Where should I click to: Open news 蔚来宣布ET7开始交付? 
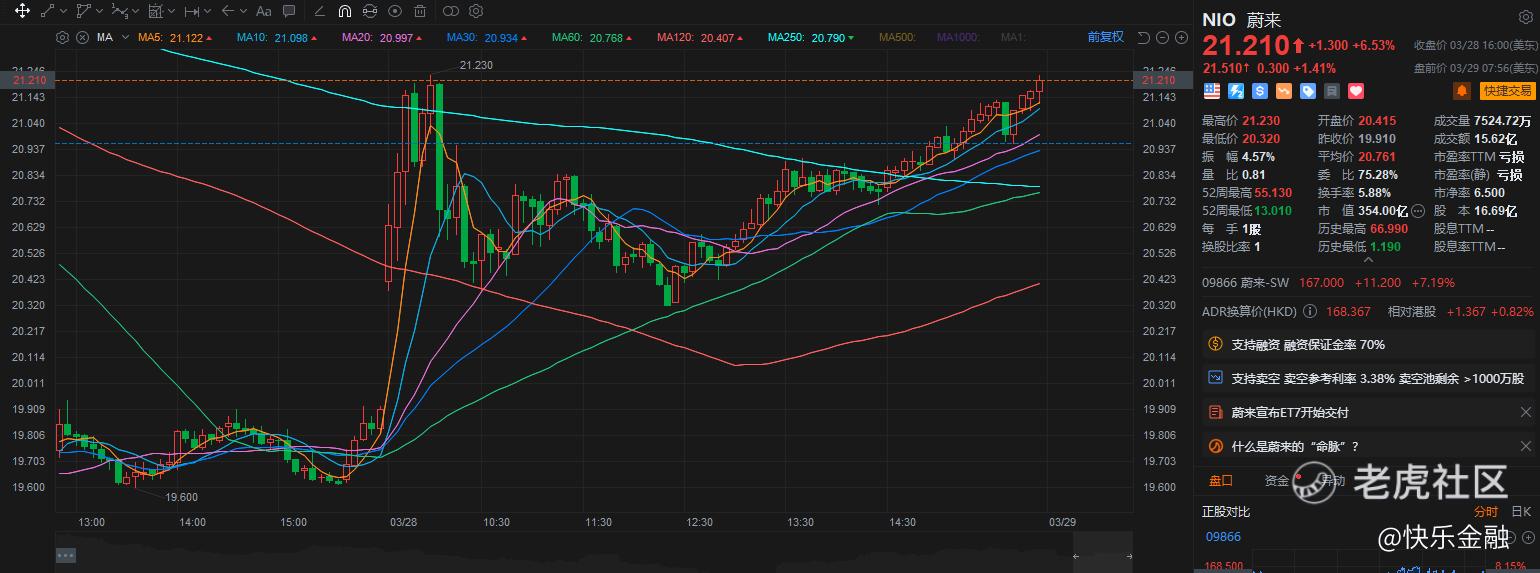pyautogui.click(x=1289, y=412)
